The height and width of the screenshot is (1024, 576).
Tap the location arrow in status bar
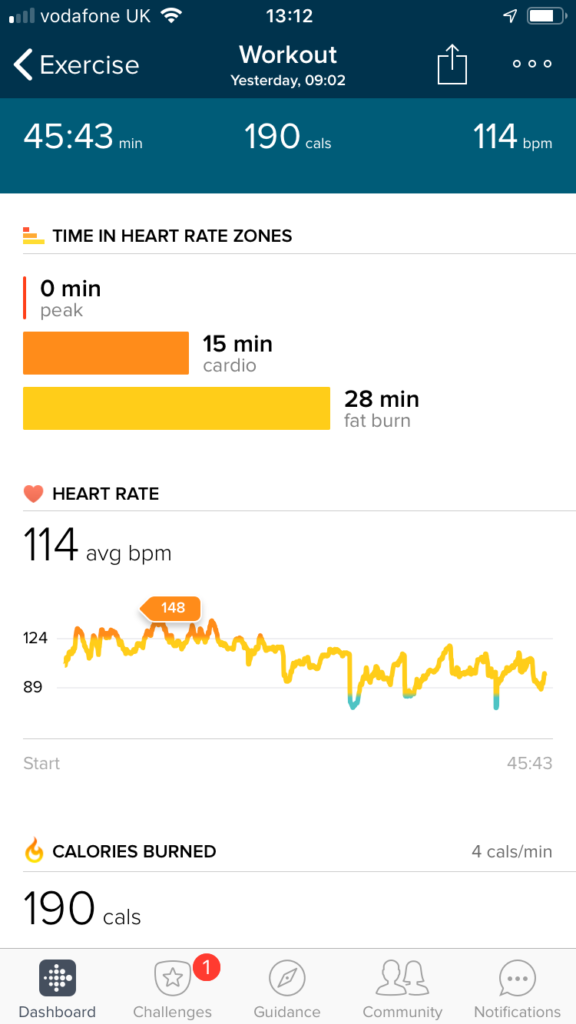pyautogui.click(x=510, y=16)
